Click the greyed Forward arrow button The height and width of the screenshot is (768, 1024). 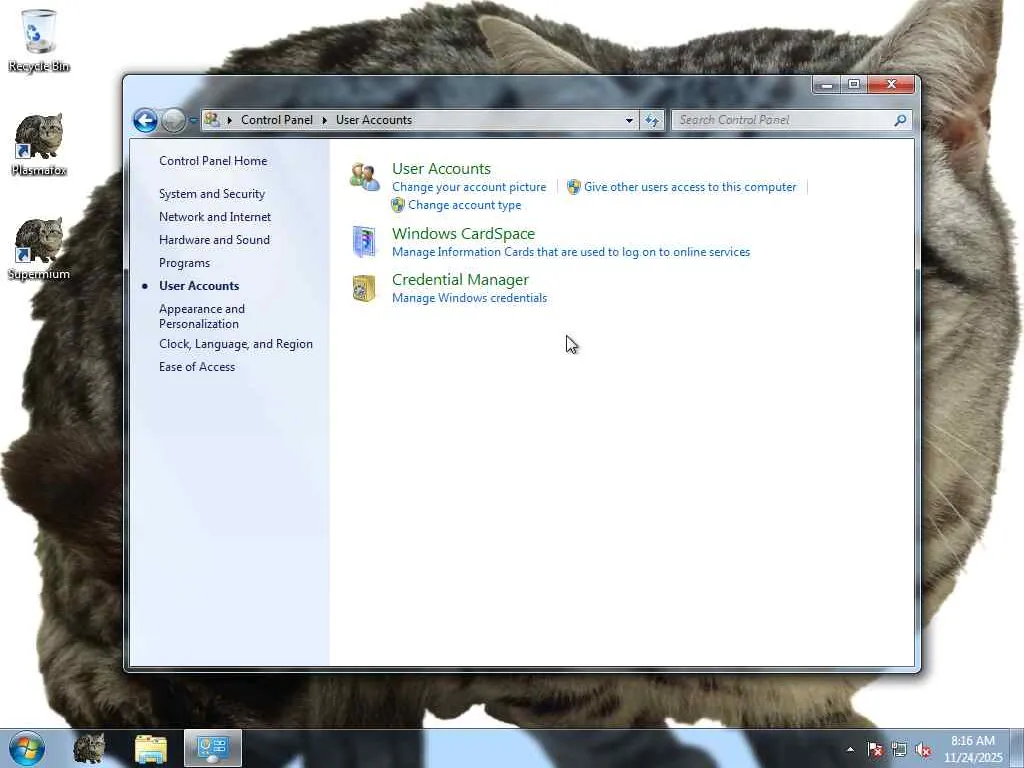point(173,120)
